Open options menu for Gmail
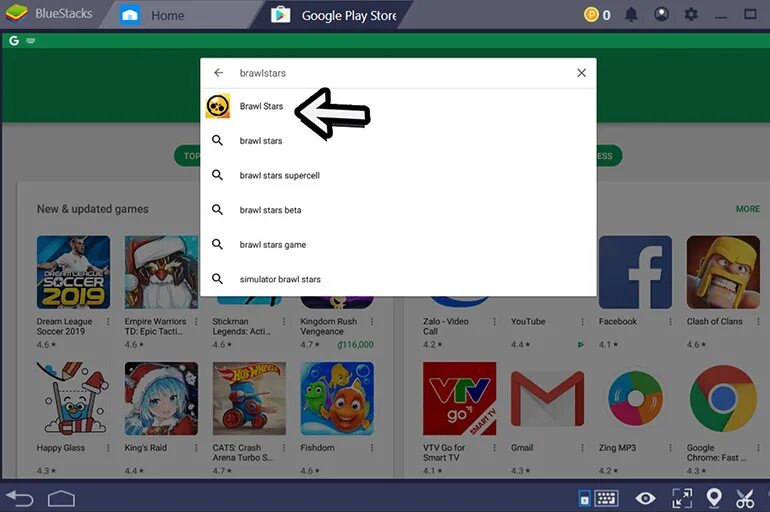Image resolution: width=770 pixels, height=512 pixels. pos(582,448)
